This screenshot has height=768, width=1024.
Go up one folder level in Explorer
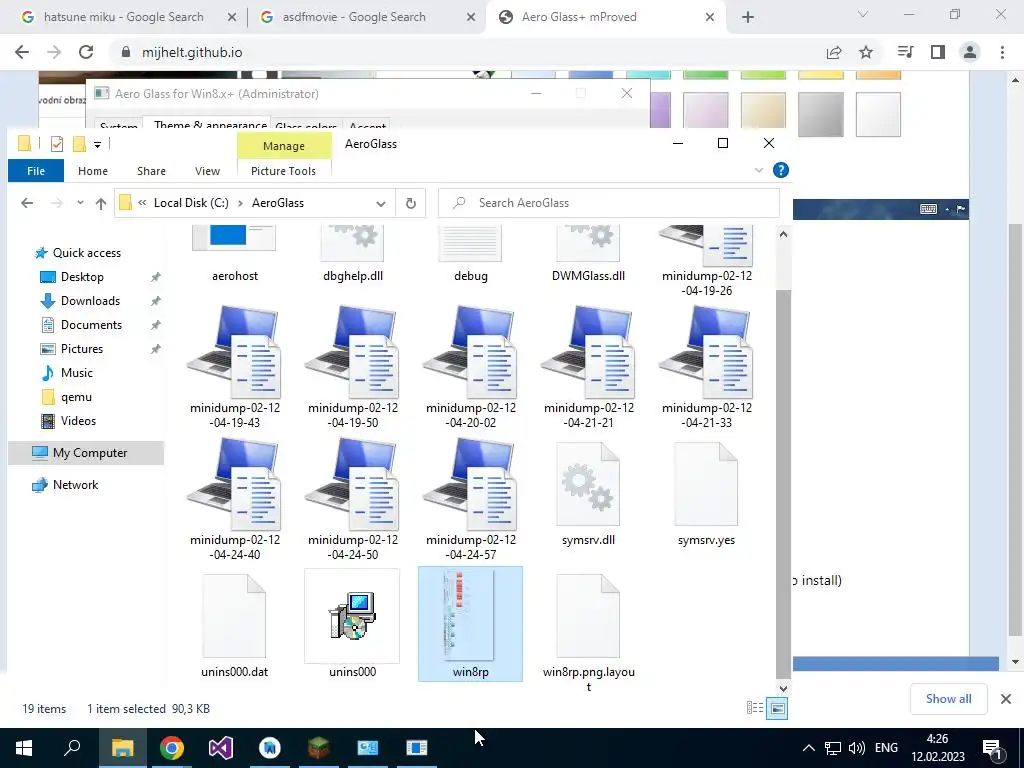(101, 203)
